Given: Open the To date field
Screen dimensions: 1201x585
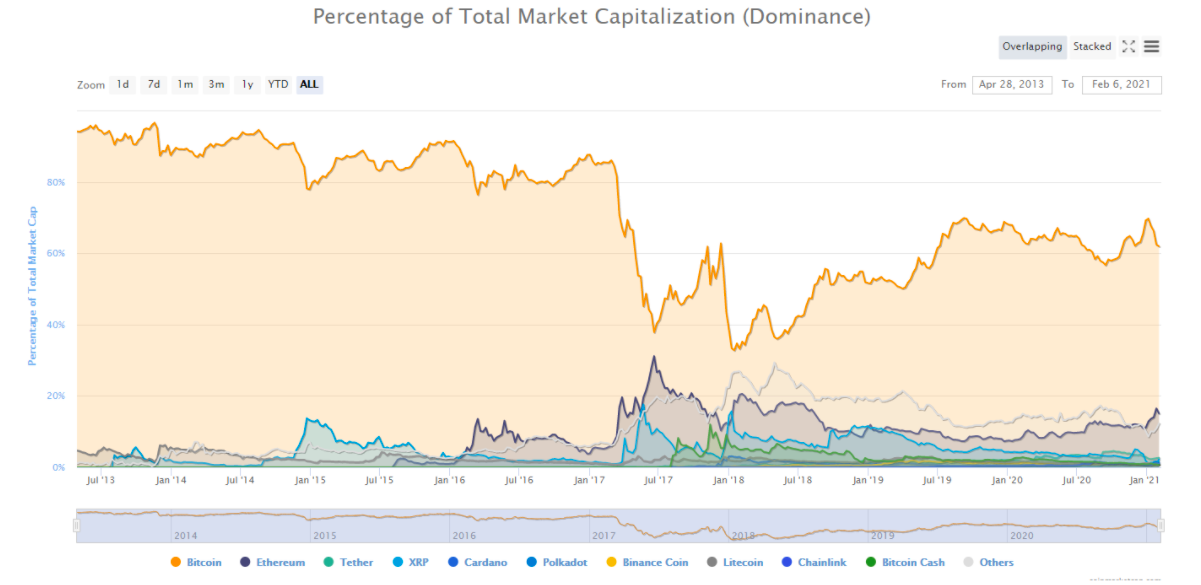Looking at the screenshot, I should click(x=1121, y=85).
